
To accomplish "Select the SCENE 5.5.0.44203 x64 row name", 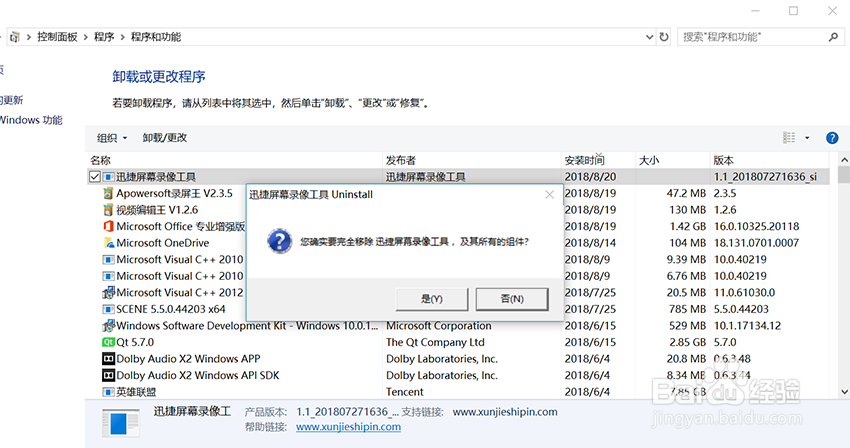I will tap(171, 309).
